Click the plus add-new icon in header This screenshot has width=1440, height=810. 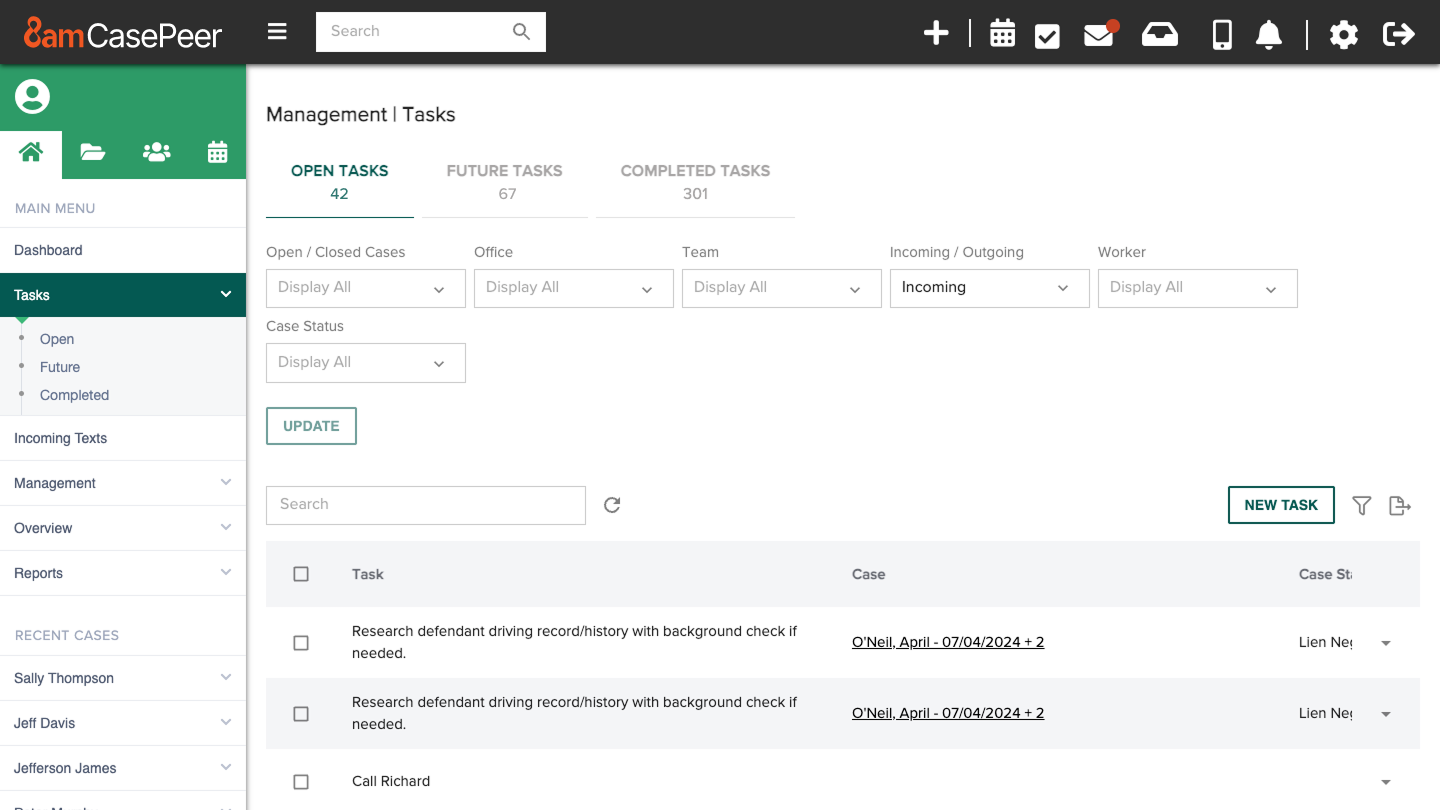coord(935,33)
